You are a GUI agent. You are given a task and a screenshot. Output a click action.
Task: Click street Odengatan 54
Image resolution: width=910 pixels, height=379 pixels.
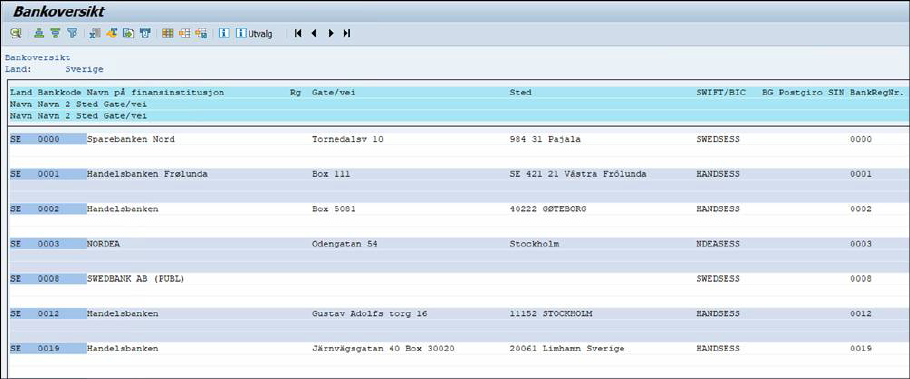pos(345,244)
